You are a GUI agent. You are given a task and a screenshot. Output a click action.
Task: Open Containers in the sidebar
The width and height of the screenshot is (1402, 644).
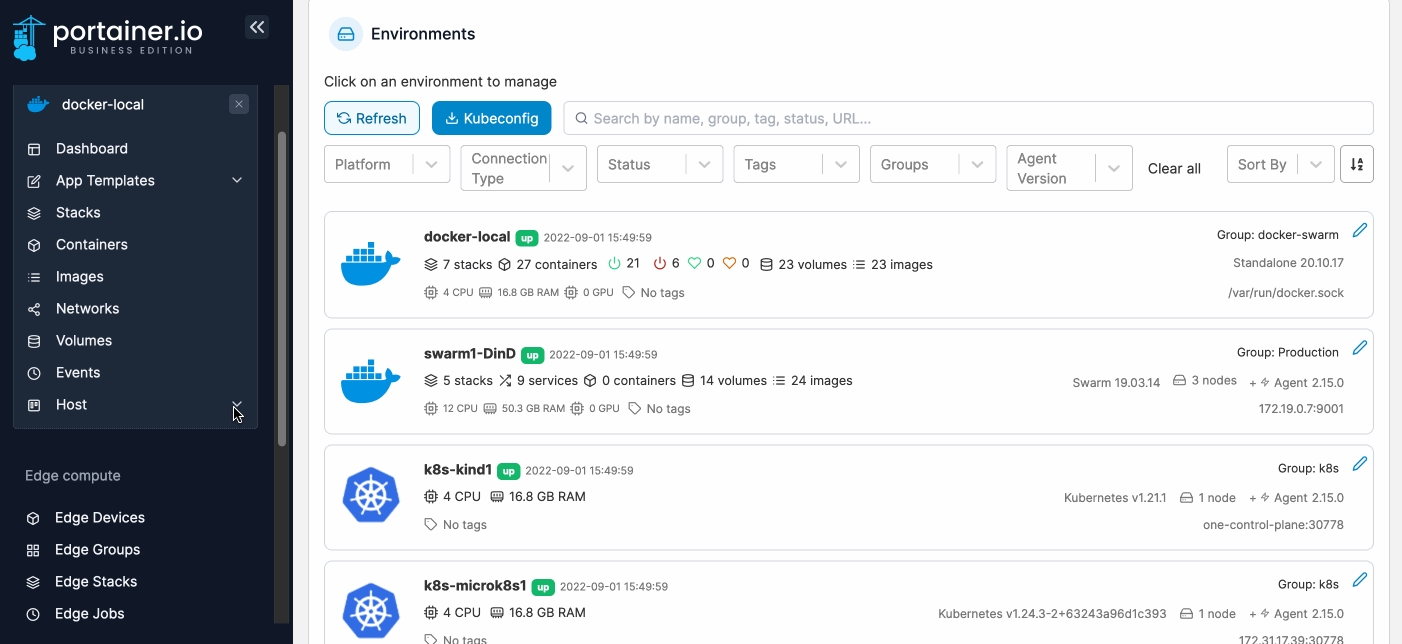pyautogui.click(x=91, y=245)
